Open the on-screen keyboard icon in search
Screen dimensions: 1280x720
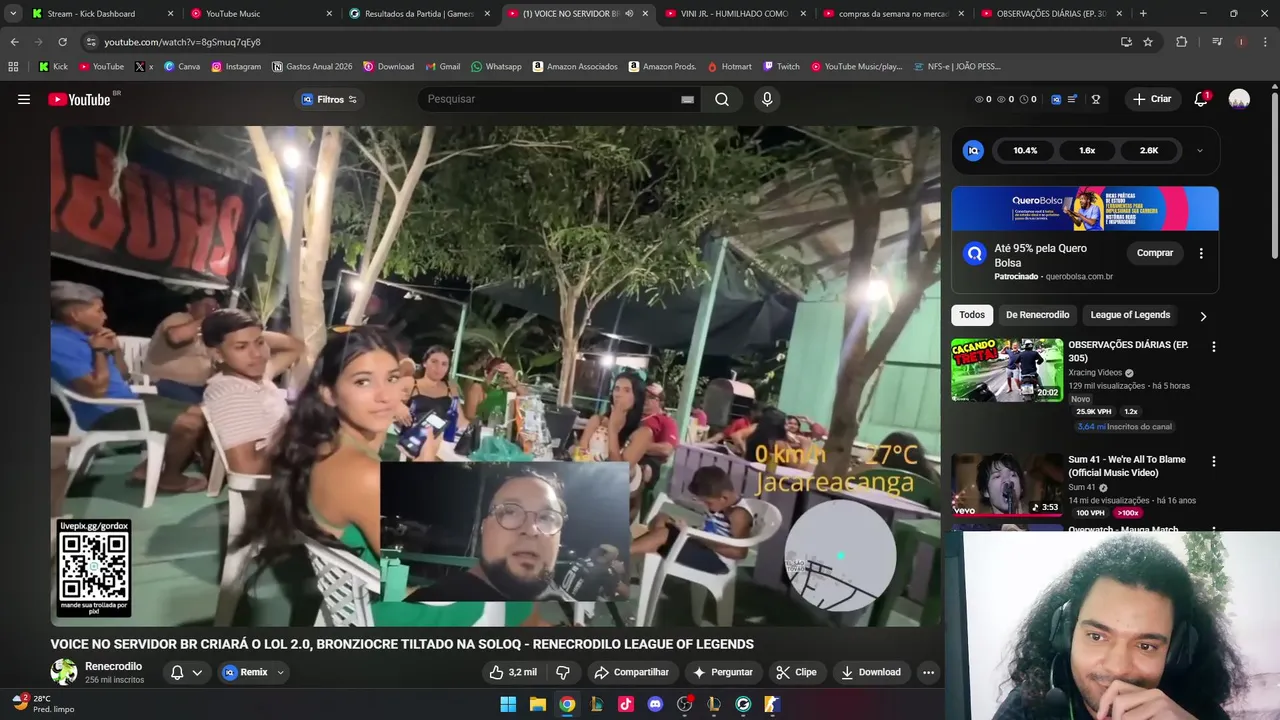tap(688, 99)
